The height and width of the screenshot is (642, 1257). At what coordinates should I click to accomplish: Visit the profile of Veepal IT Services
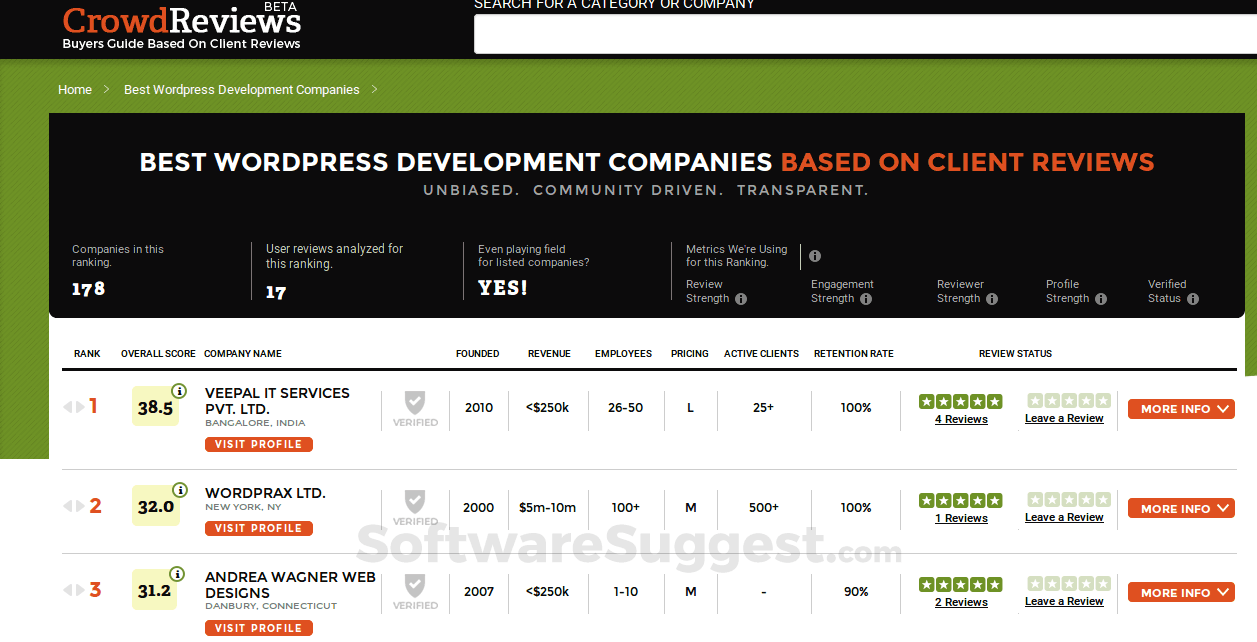258,444
